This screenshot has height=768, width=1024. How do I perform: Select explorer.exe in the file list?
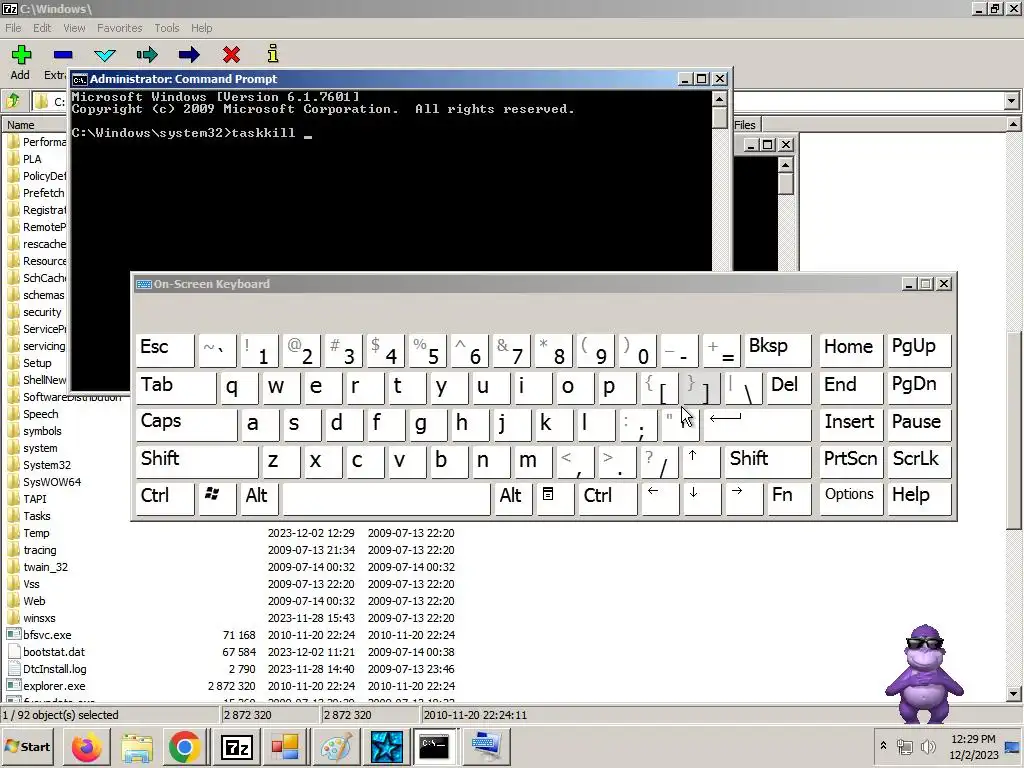tap(54, 686)
